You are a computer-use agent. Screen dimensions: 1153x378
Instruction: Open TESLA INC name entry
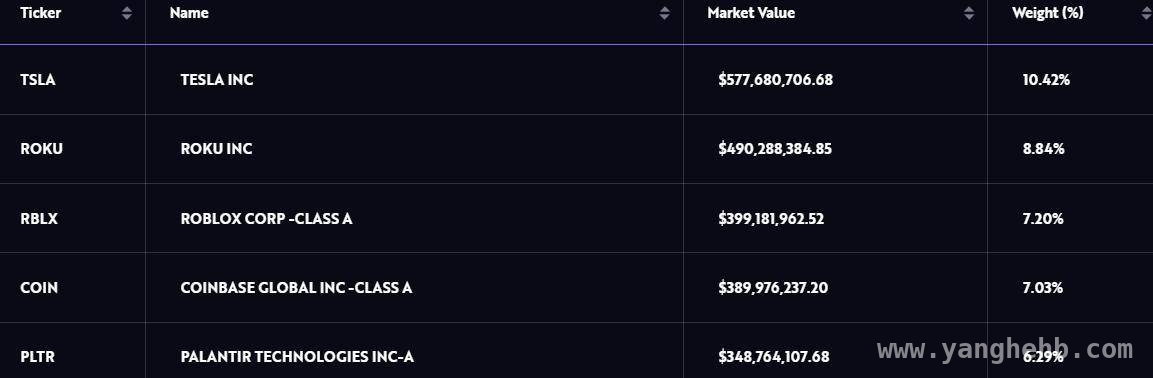[217, 79]
